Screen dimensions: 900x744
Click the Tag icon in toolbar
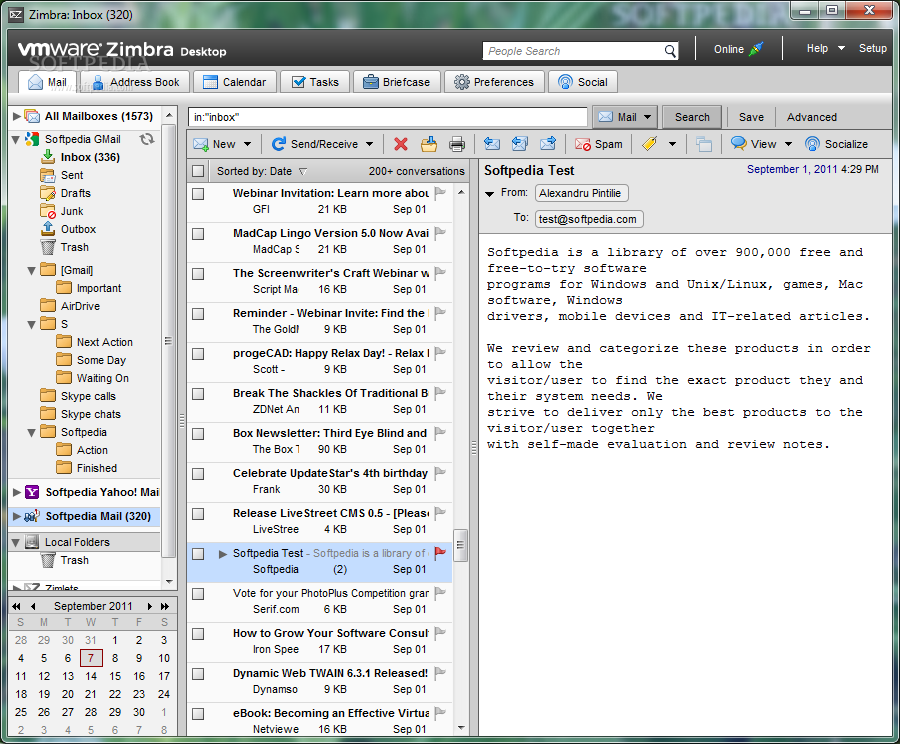pos(650,144)
